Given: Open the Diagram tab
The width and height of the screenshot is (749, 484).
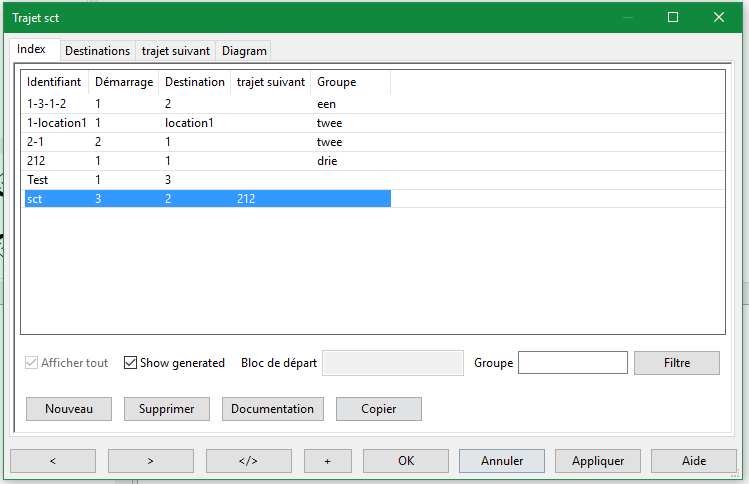Looking at the screenshot, I should pyautogui.click(x=244, y=50).
